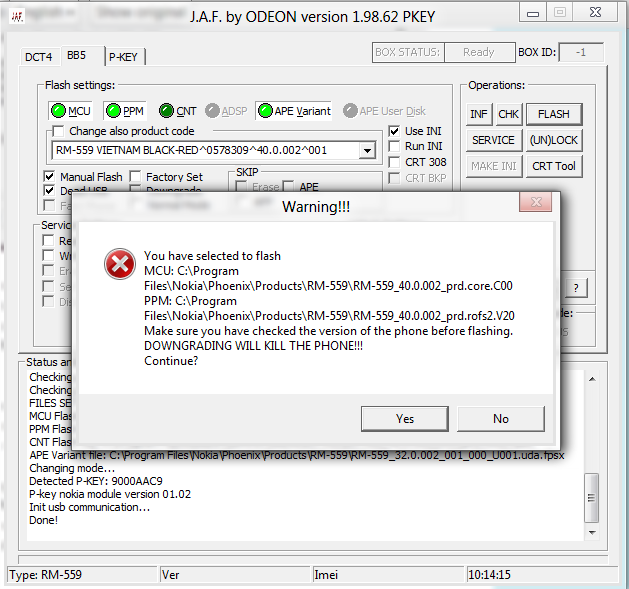Click the 'Done!' log line
The image size is (629, 589).
[x=43, y=520]
